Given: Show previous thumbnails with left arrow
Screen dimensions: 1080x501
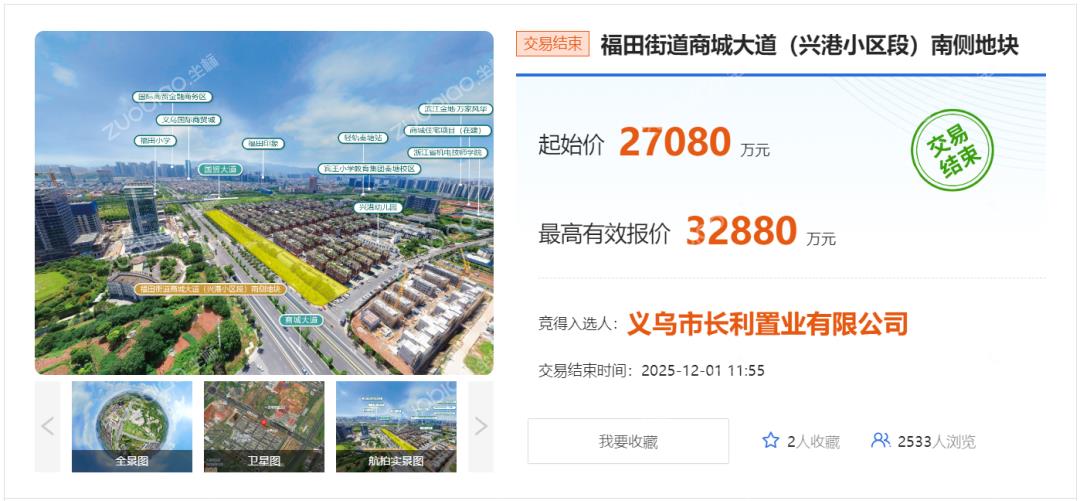Looking at the screenshot, I should click(x=48, y=427).
